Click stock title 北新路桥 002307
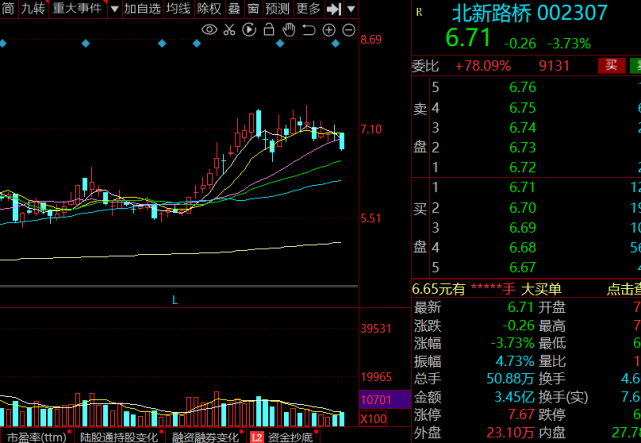The height and width of the screenshot is (443, 641). (x=530, y=13)
